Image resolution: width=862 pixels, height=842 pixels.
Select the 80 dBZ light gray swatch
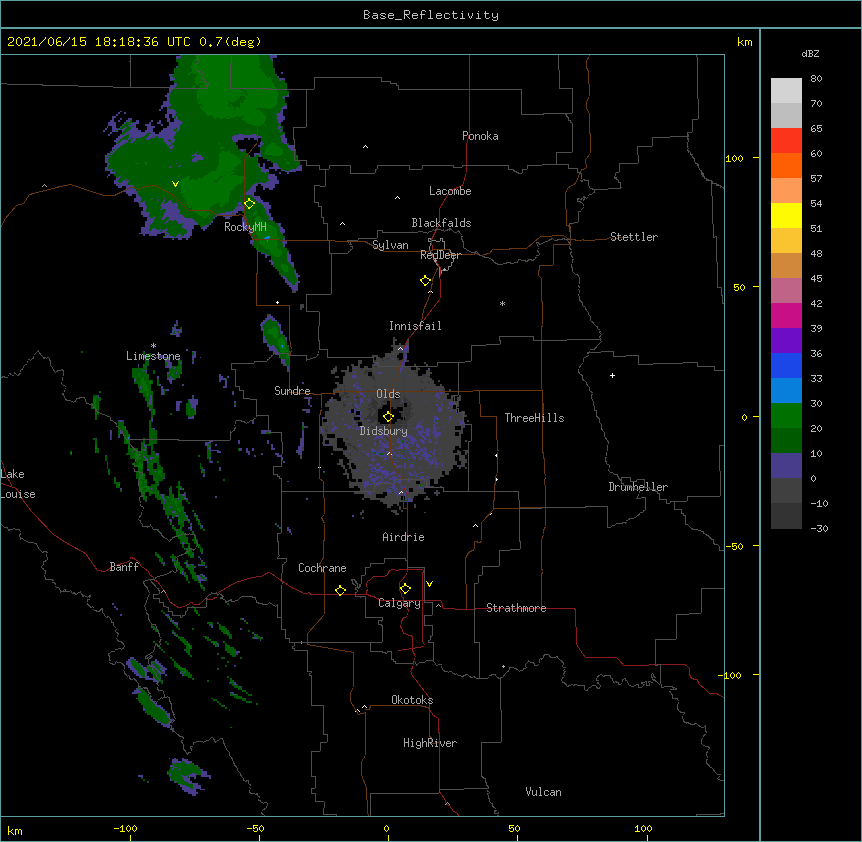(x=786, y=90)
